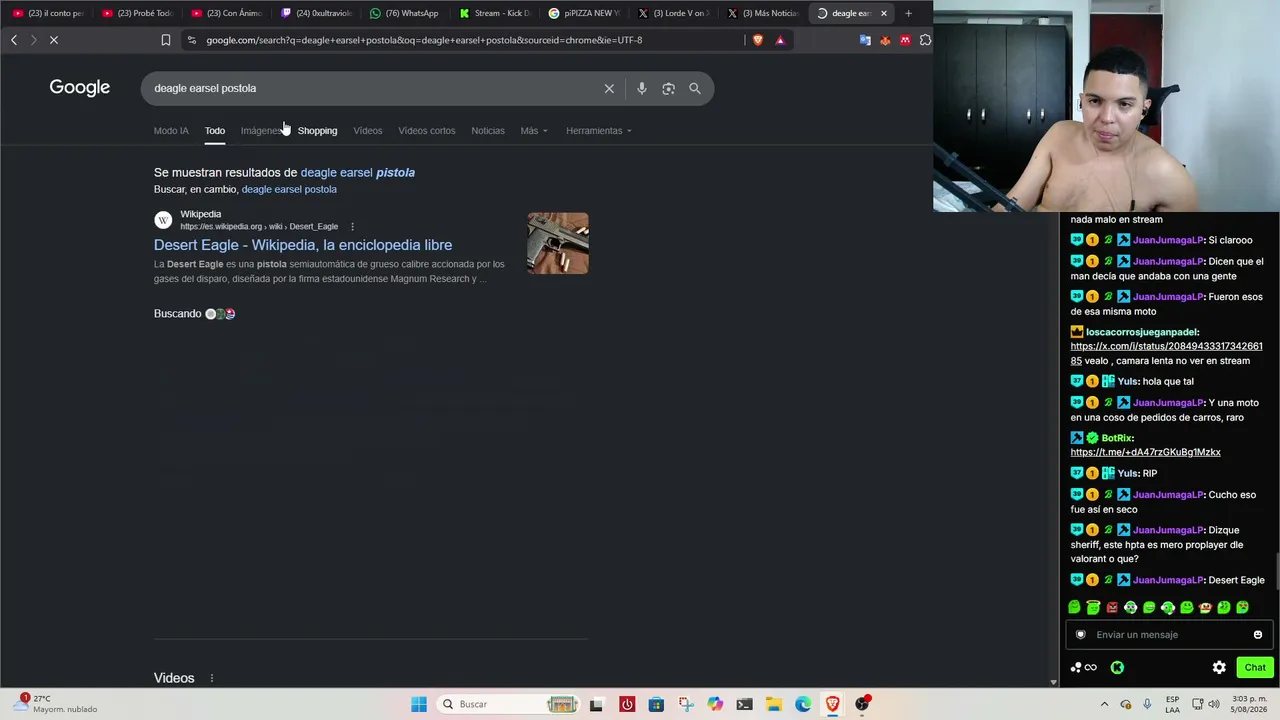
Task: Open the emoji picker in chat
Action: pyautogui.click(x=1258, y=634)
